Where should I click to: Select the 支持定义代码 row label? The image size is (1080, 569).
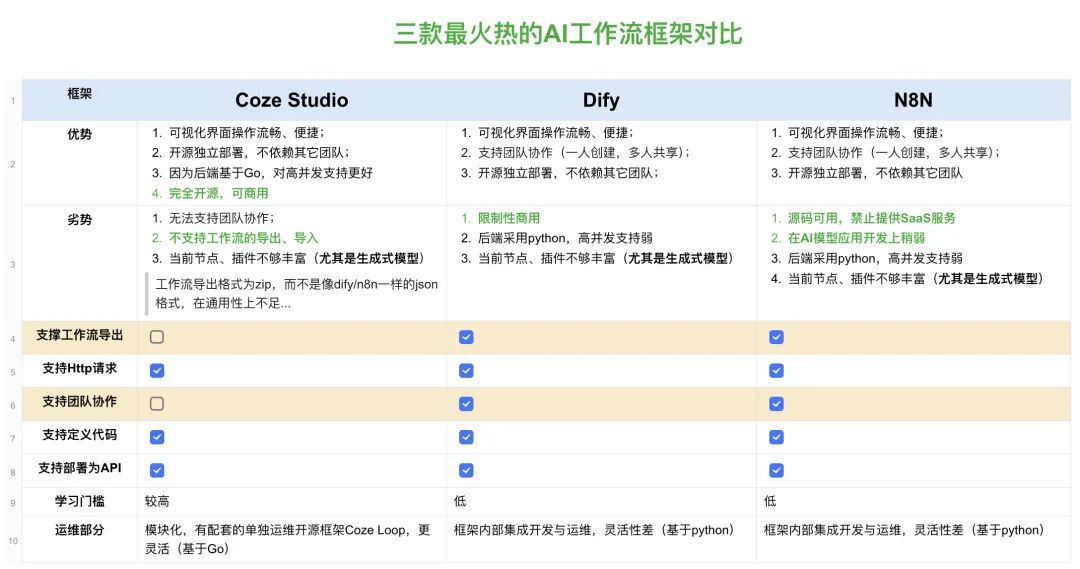tap(79, 435)
